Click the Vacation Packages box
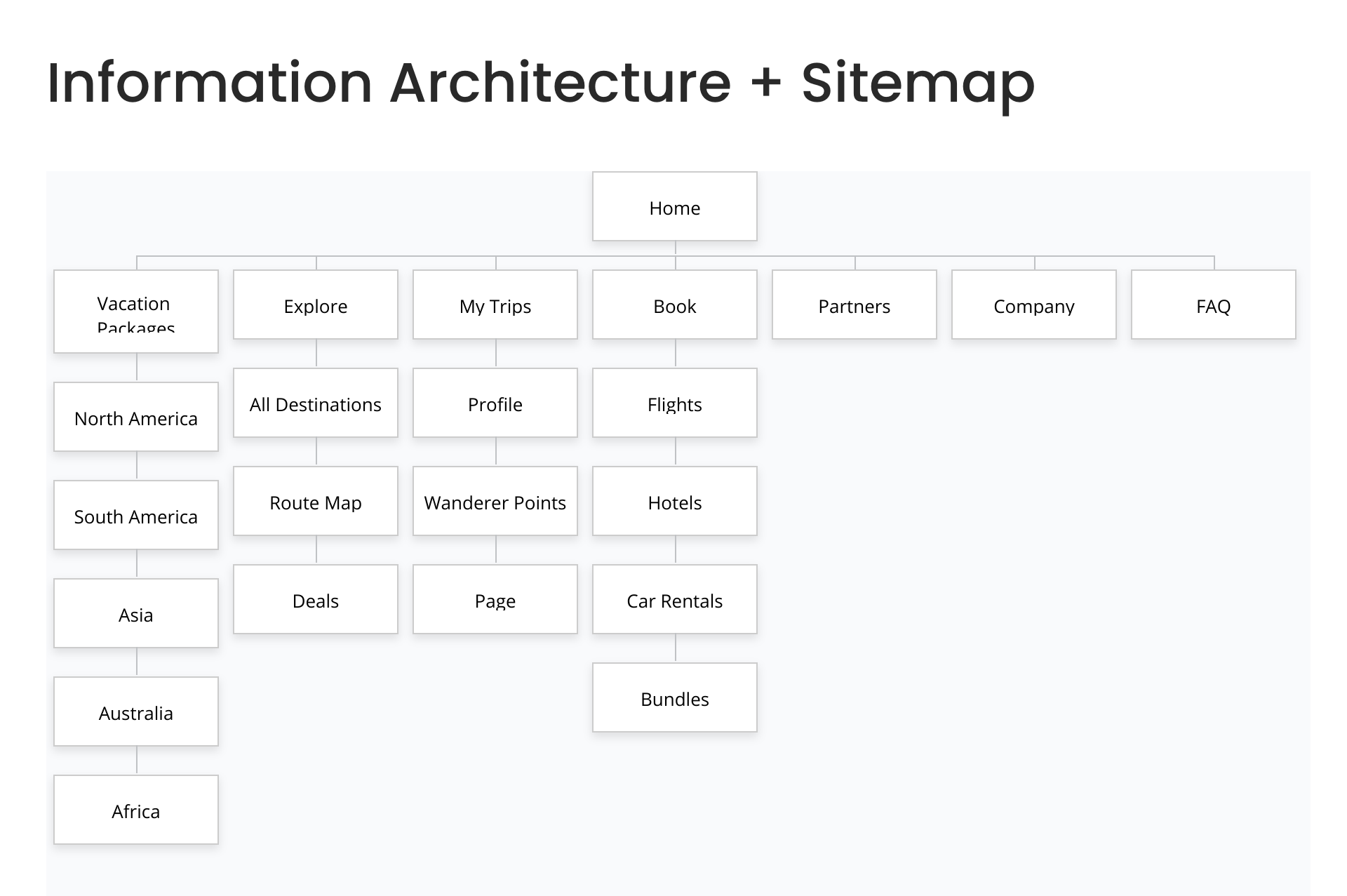Image resolution: width=1347 pixels, height=896 pixels. (136, 312)
